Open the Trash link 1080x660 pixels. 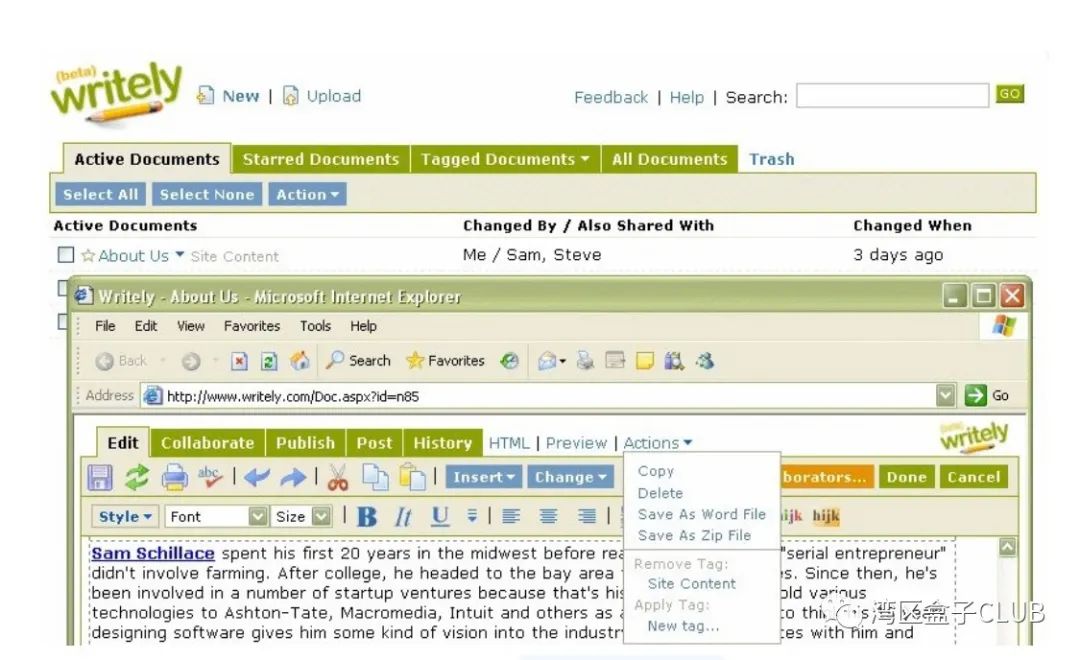(771, 159)
